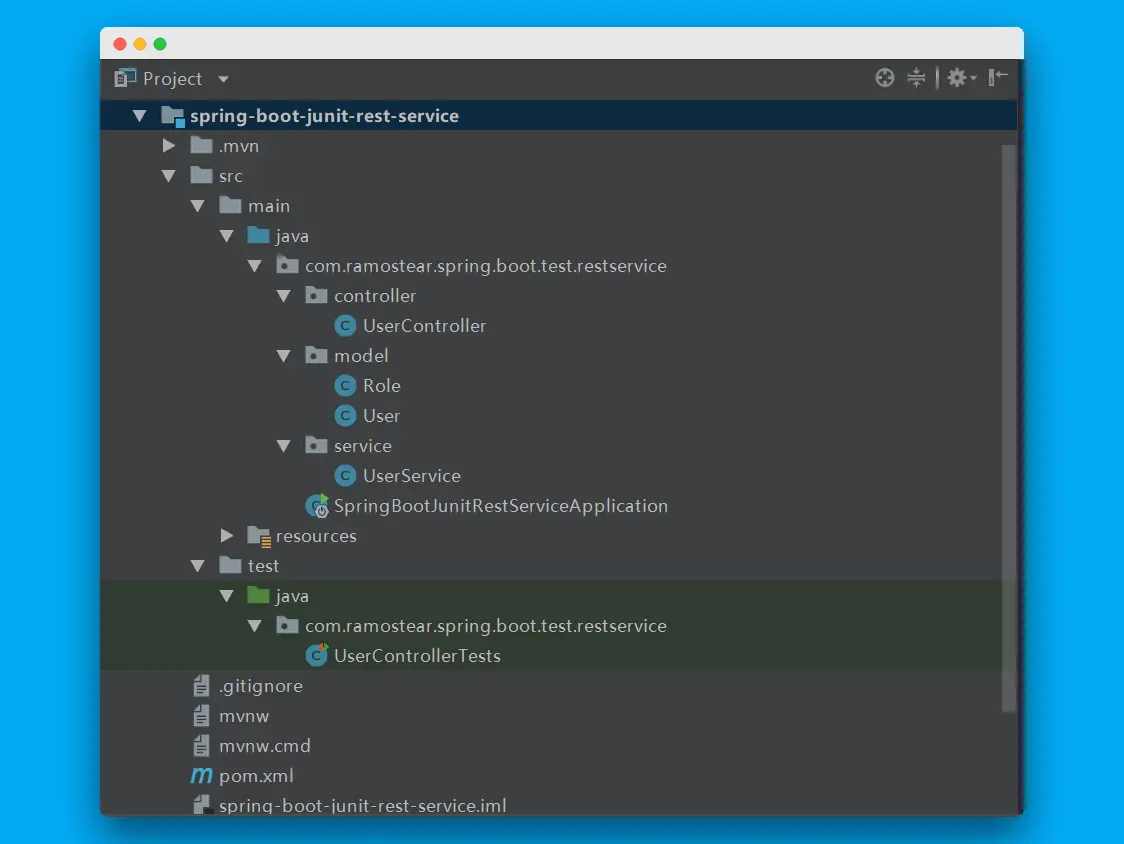Click the green test java folder icon
Image resolution: width=1124 pixels, height=844 pixels.
coord(258,595)
